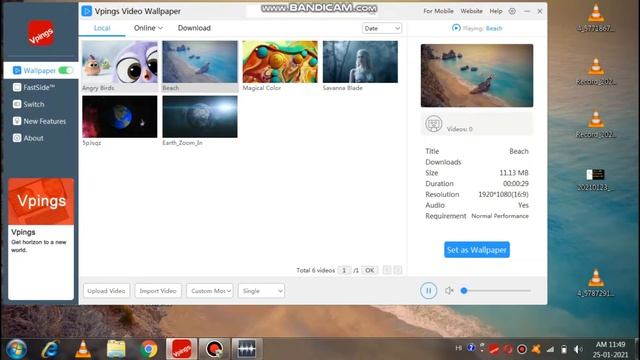Expand the Online tab dropdown
Screen dimensions: 640x360
pos(148,28)
